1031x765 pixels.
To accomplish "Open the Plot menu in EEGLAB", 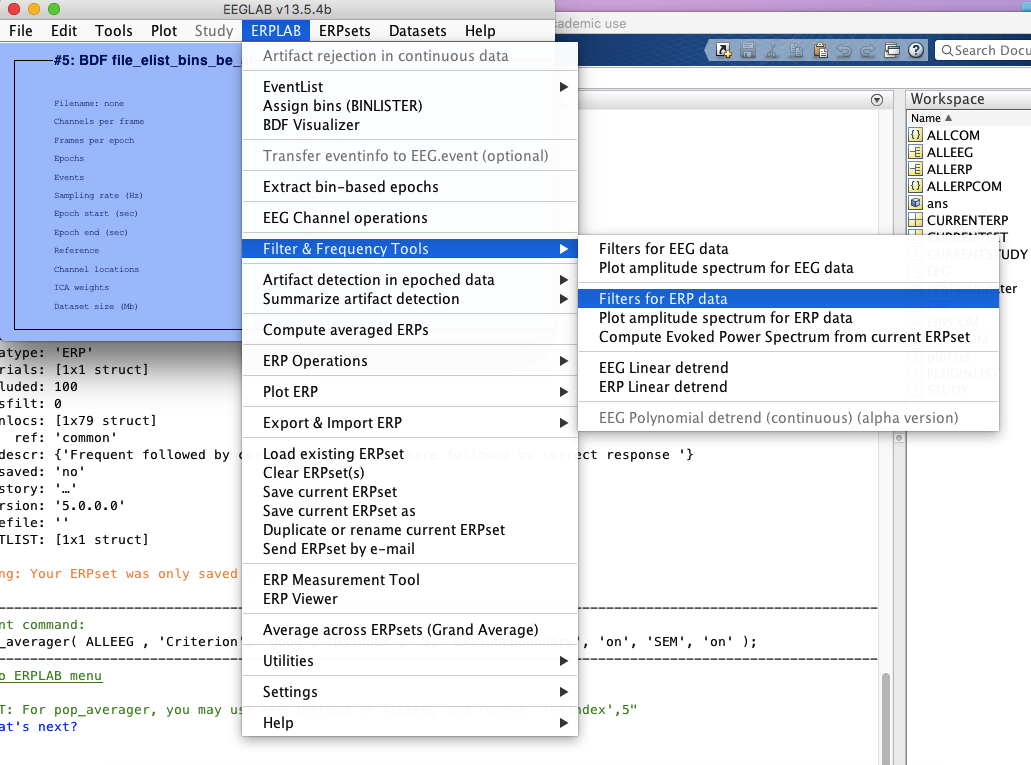I will (x=164, y=31).
